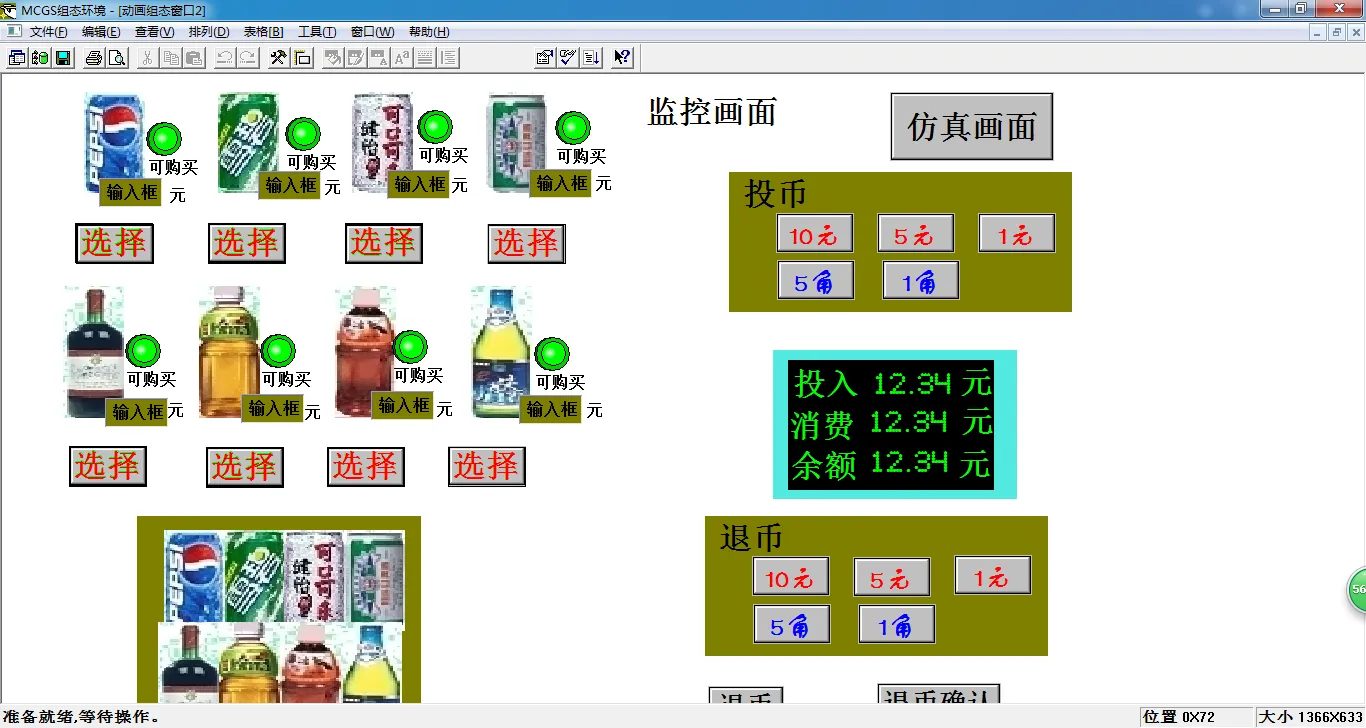
Task: Open the 排列 menu
Action: (x=207, y=31)
